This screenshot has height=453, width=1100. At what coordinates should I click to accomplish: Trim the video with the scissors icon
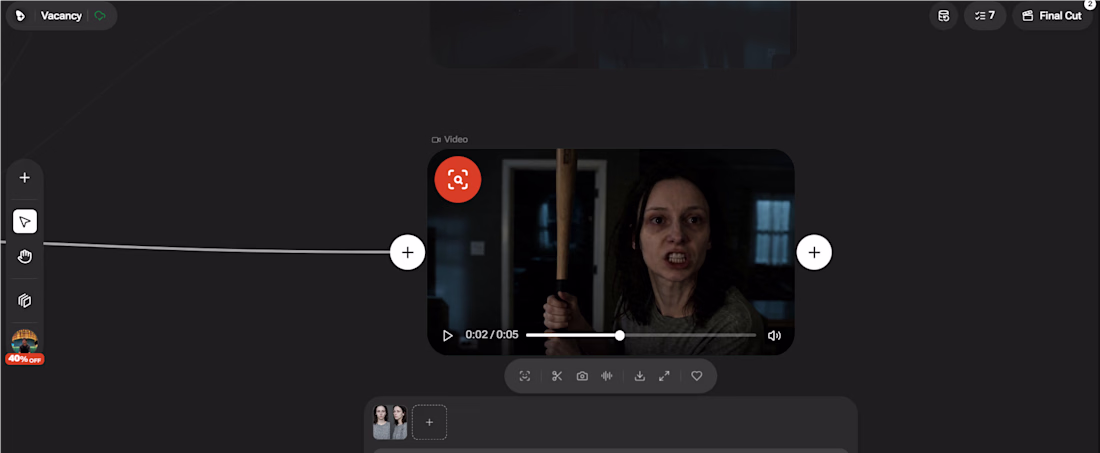[557, 376]
